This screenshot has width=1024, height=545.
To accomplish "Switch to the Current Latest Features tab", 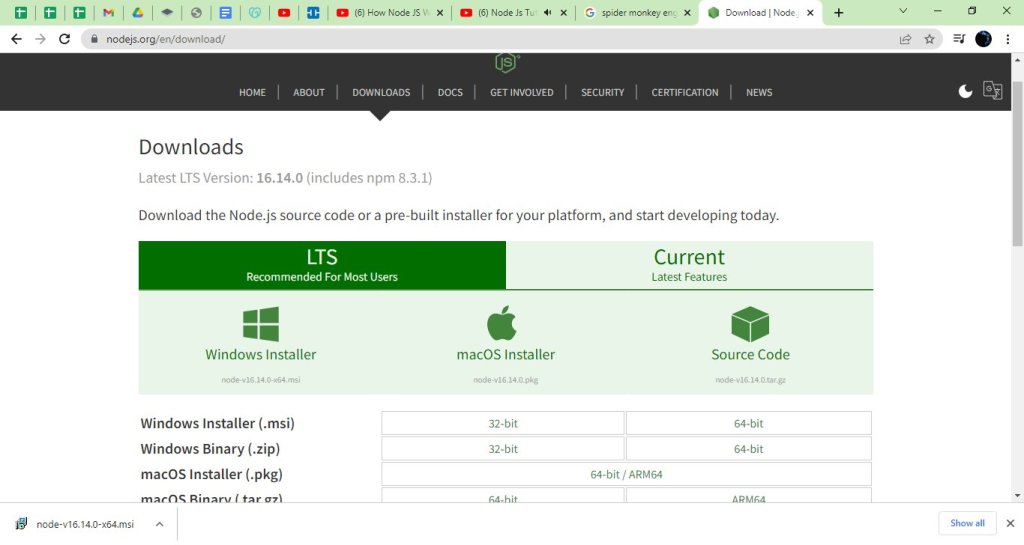I will [689, 265].
